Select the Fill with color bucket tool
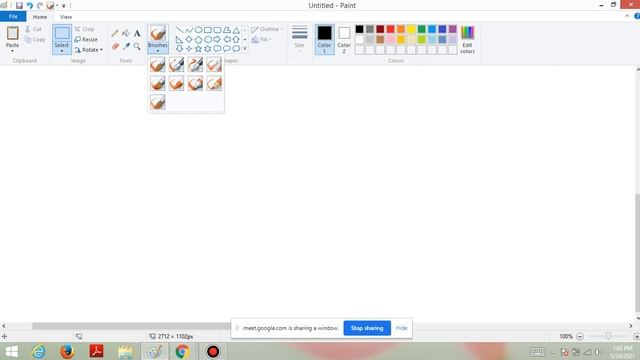 (126, 33)
